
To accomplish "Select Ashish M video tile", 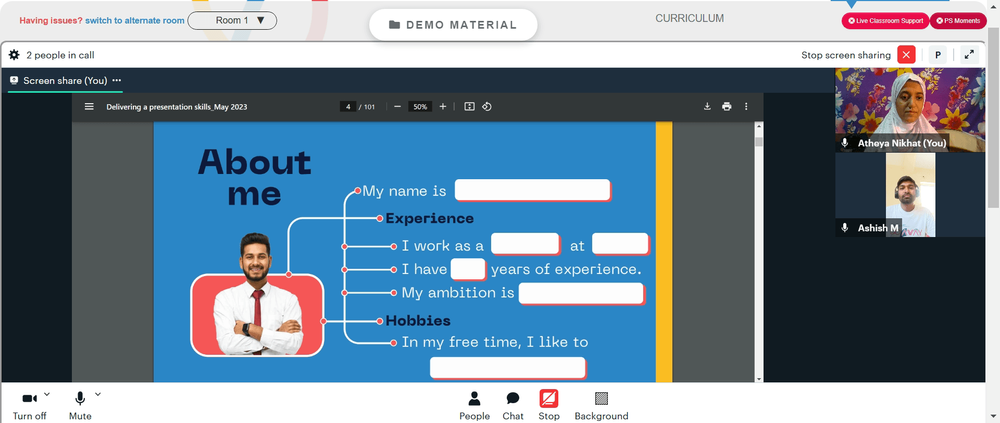I will click(910, 195).
